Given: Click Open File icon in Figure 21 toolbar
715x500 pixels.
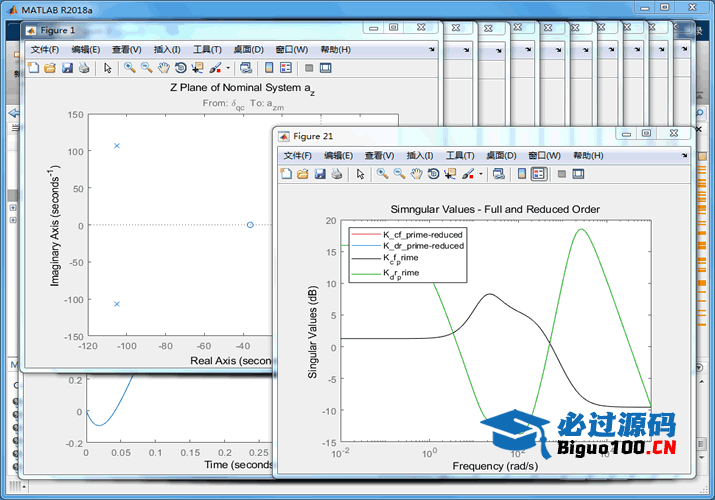Looking at the screenshot, I should (x=303, y=174).
